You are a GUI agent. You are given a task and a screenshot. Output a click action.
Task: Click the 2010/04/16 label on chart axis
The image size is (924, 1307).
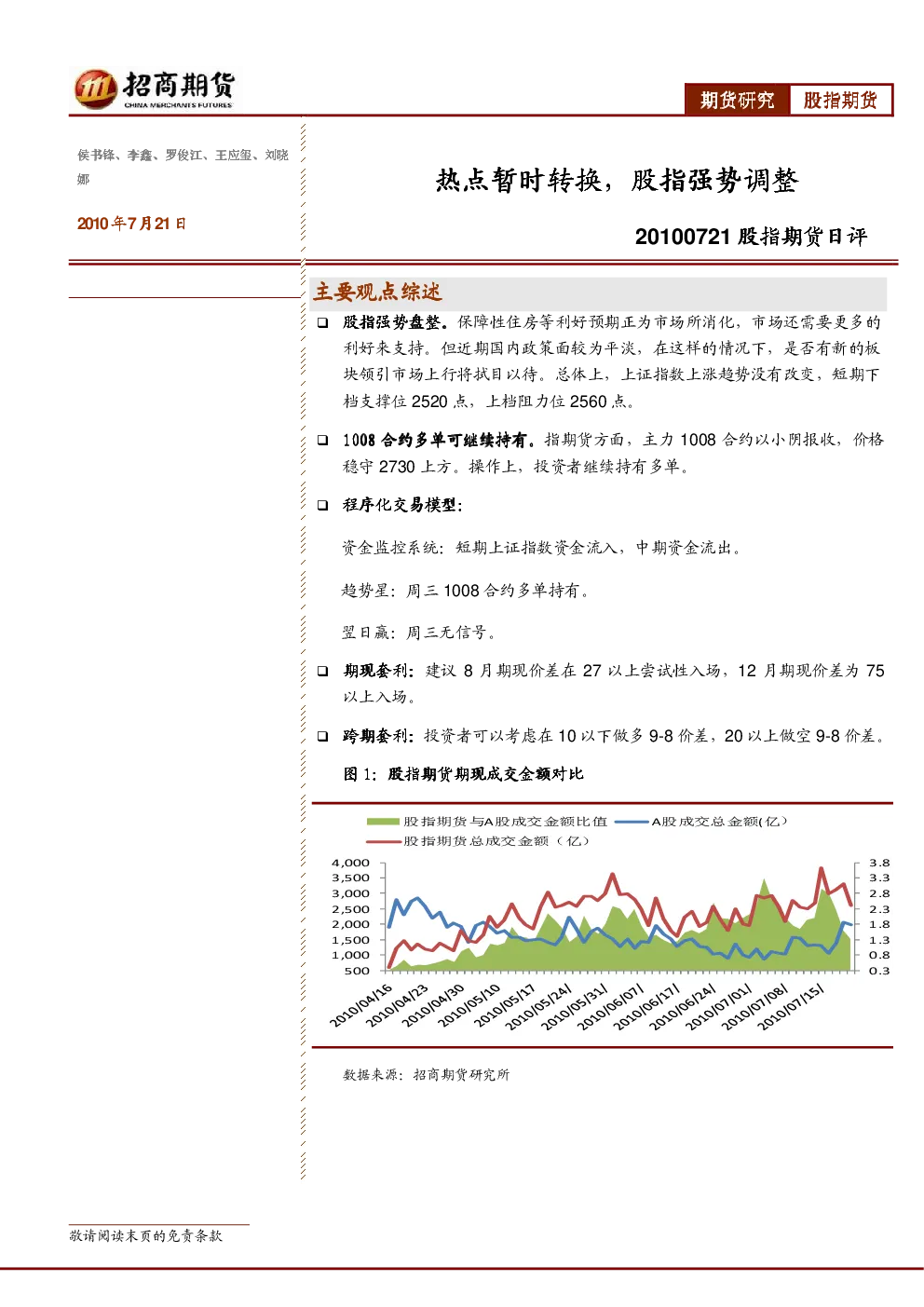[x=361, y=1005]
